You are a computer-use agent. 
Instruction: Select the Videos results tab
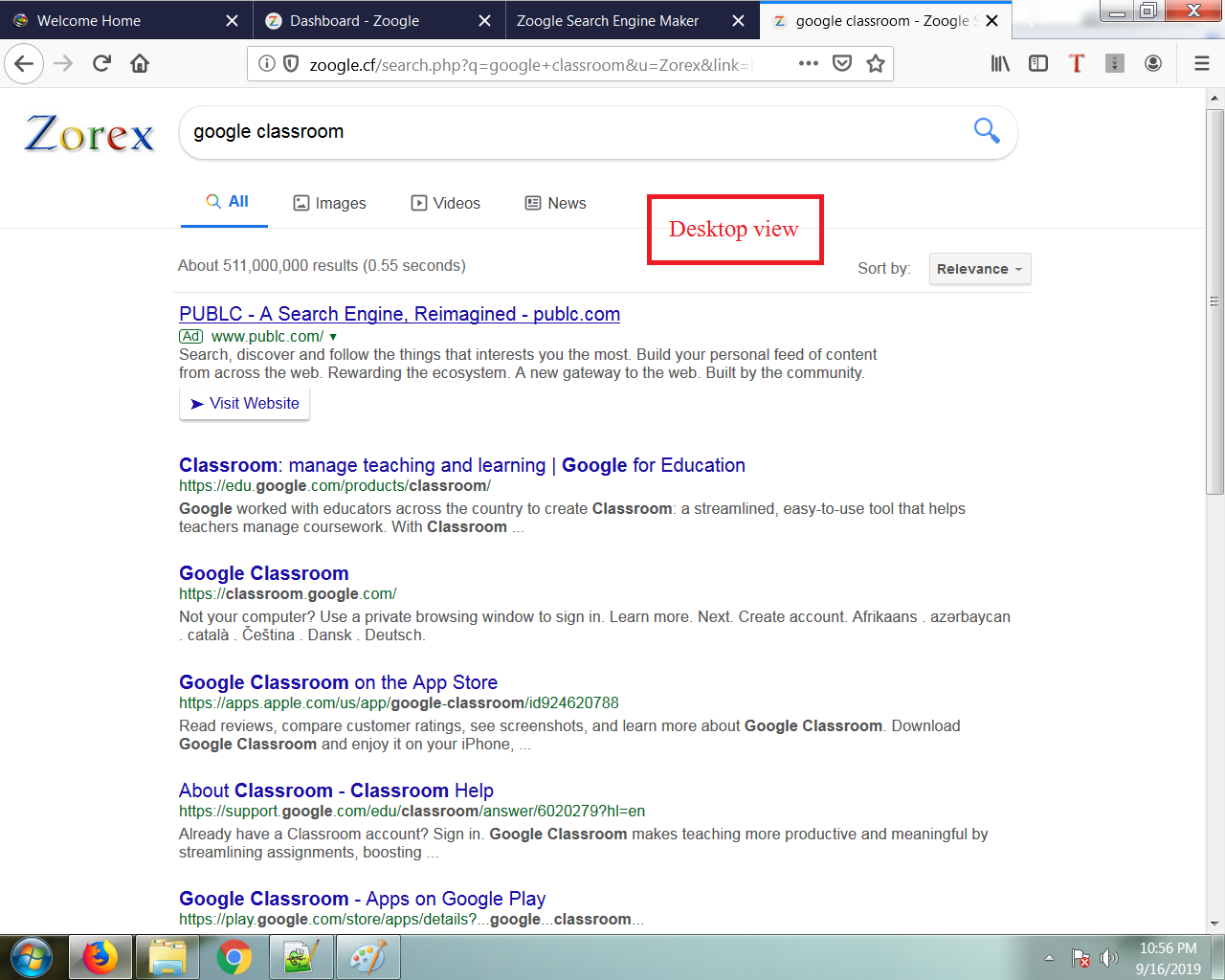point(446,203)
